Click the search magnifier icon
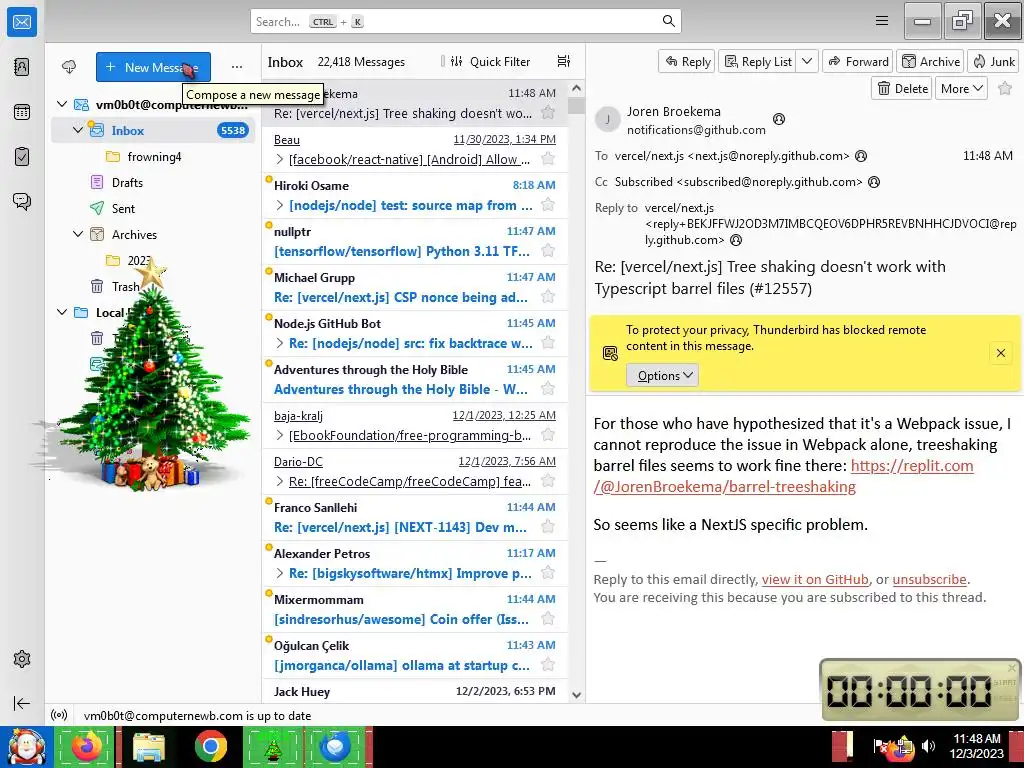The width and height of the screenshot is (1024, 768). click(668, 21)
